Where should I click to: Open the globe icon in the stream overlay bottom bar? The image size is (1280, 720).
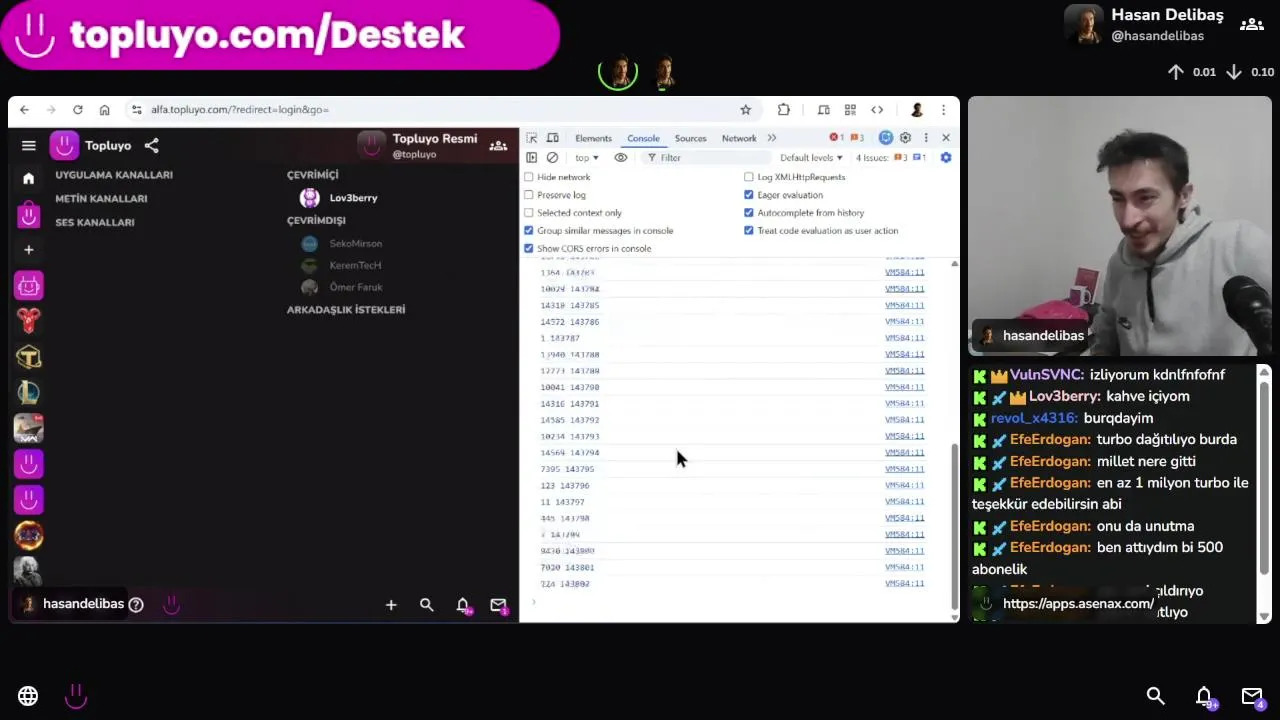click(28, 696)
